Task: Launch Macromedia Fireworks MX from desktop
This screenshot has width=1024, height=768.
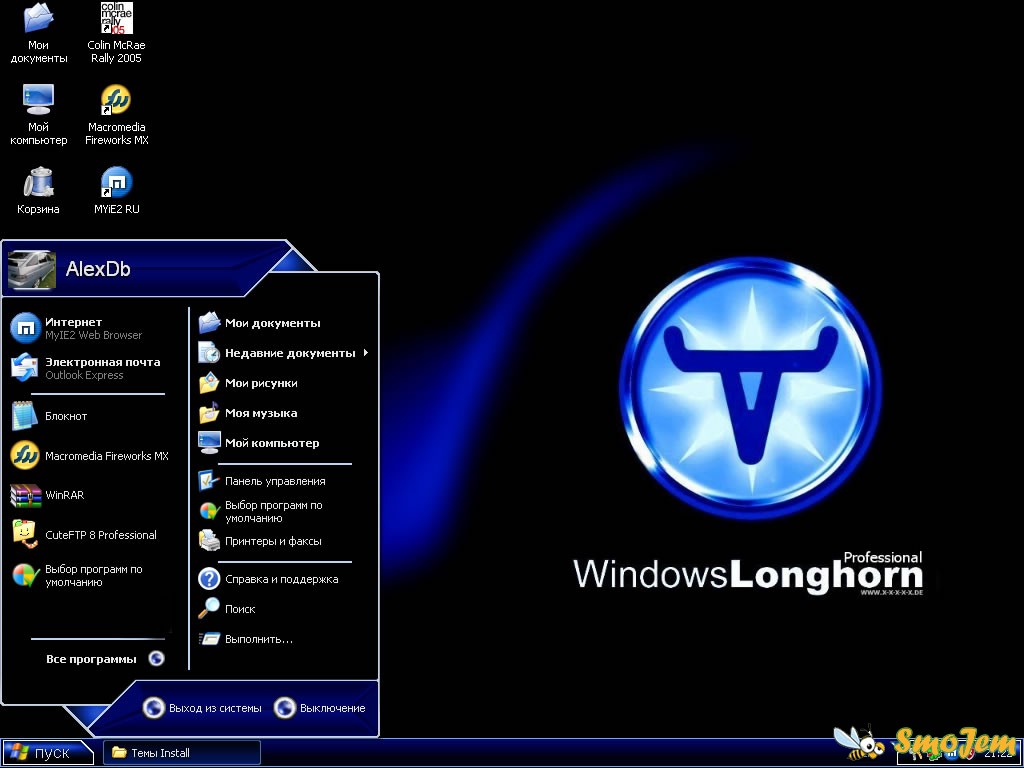Action: click(x=116, y=115)
